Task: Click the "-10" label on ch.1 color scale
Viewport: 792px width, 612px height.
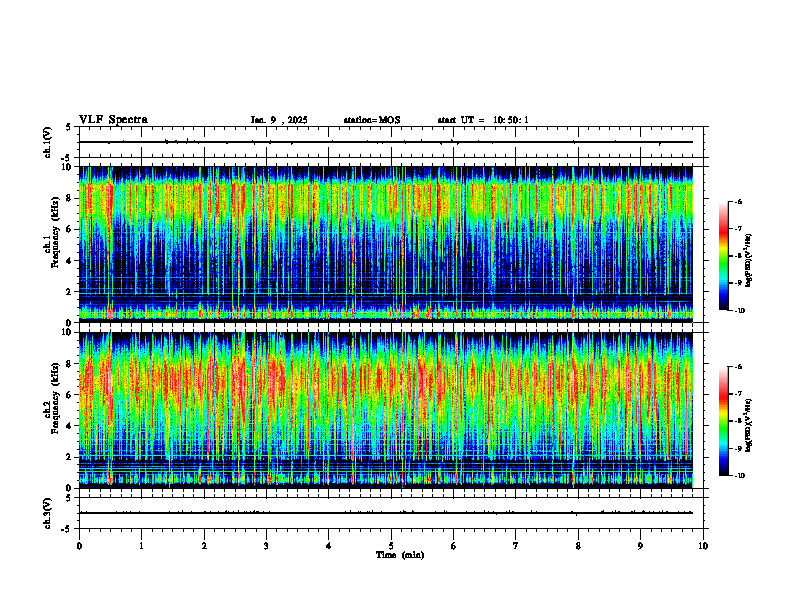Action: click(x=740, y=311)
